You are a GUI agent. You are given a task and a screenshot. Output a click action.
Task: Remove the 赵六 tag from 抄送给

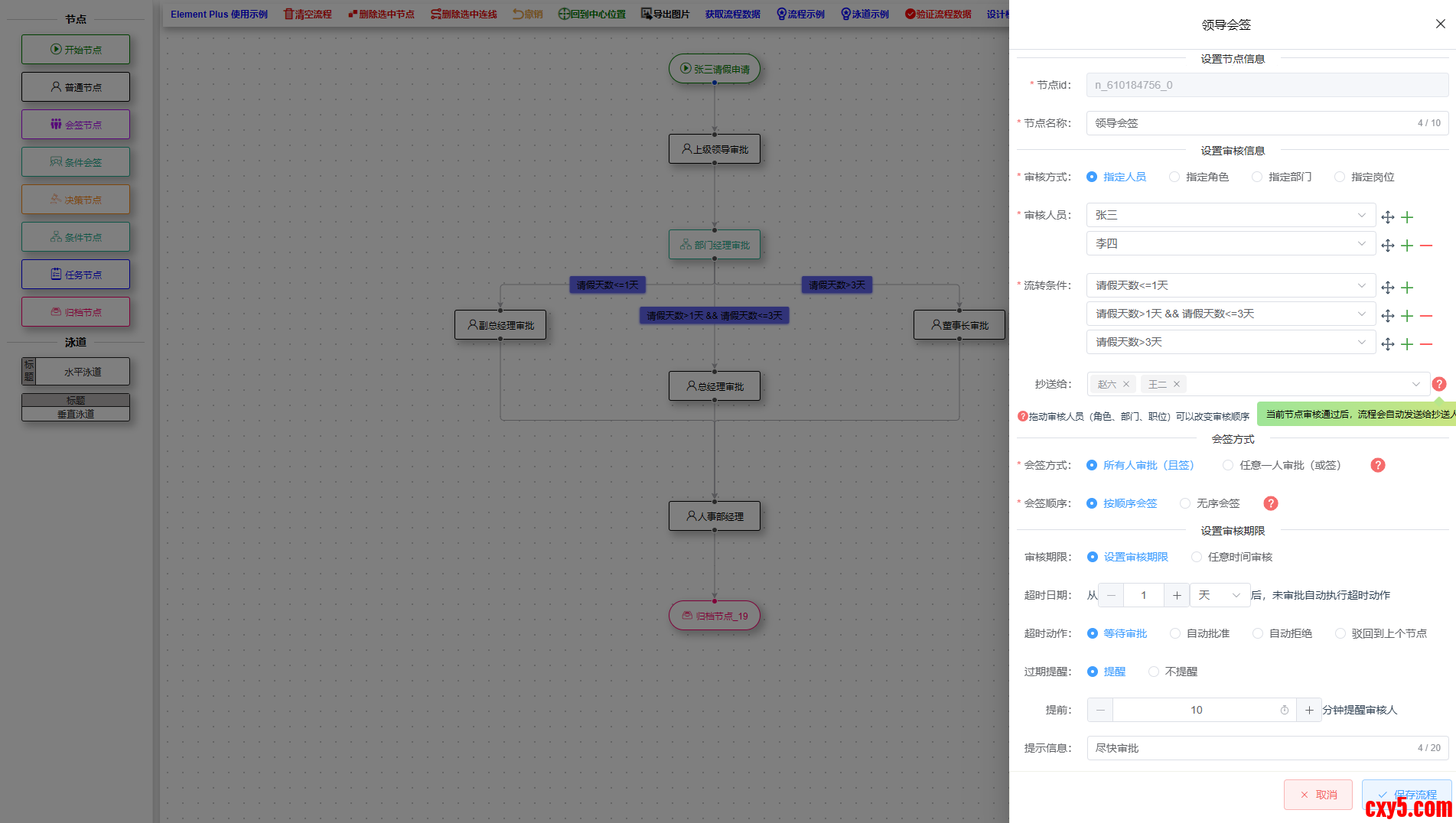1126,385
